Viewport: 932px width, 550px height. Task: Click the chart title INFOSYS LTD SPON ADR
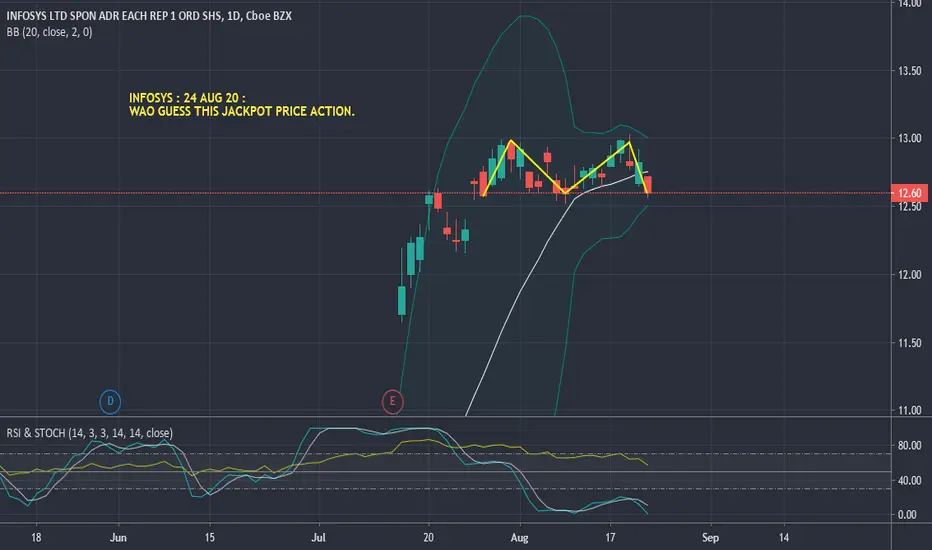tap(149, 16)
